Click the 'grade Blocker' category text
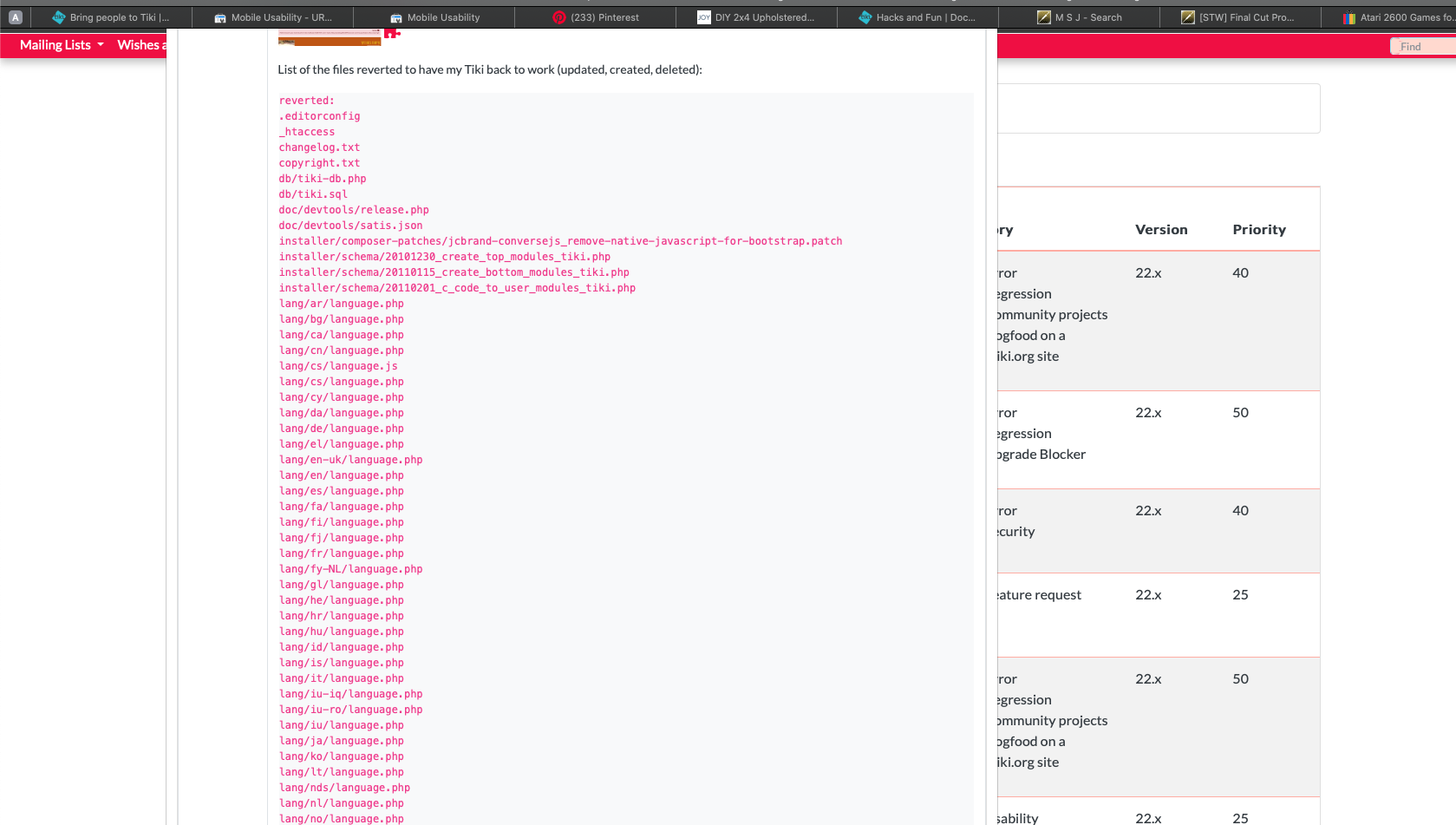 click(x=1041, y=455)
